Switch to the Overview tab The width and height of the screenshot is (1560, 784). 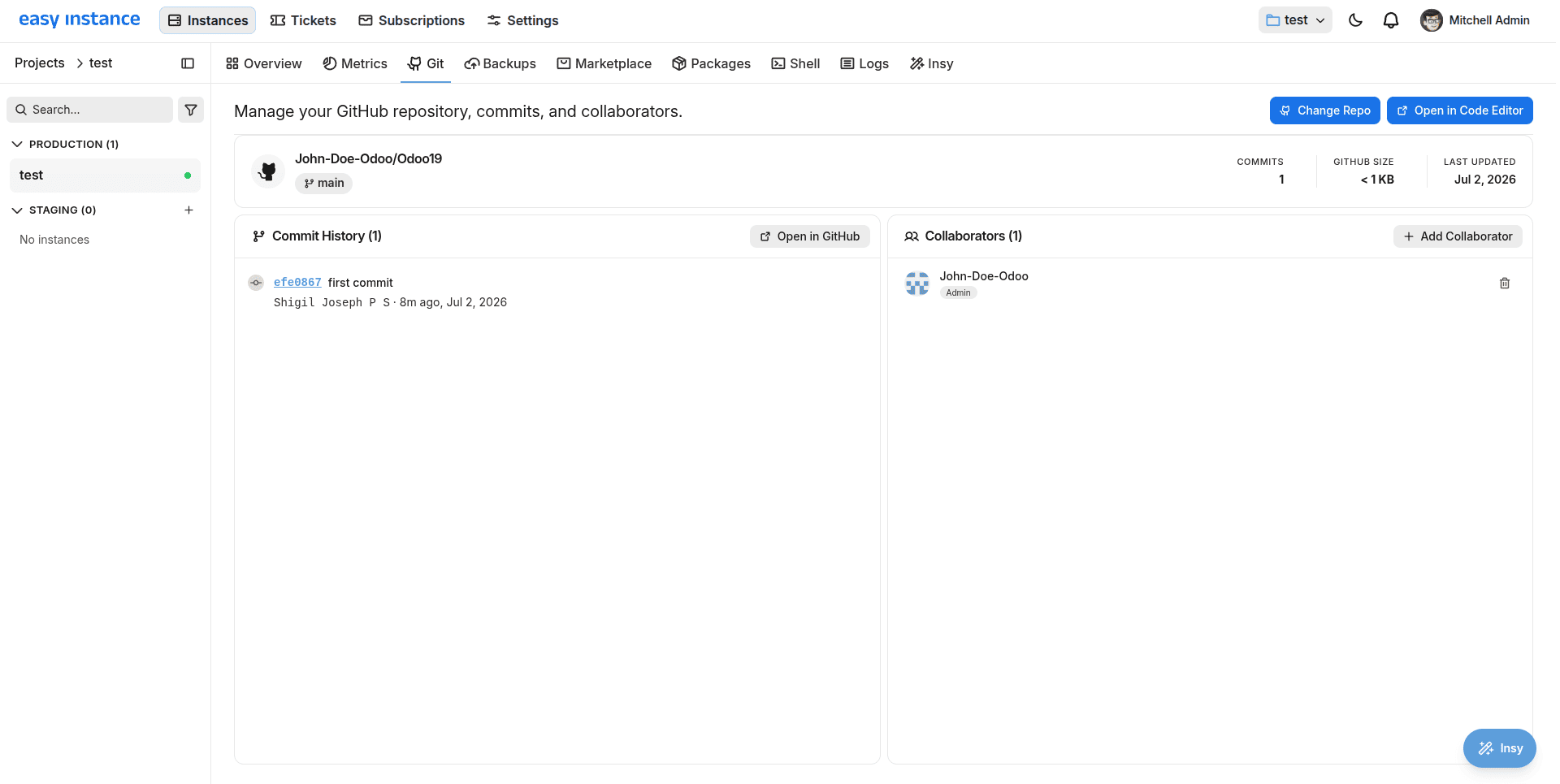click(264, 63)
